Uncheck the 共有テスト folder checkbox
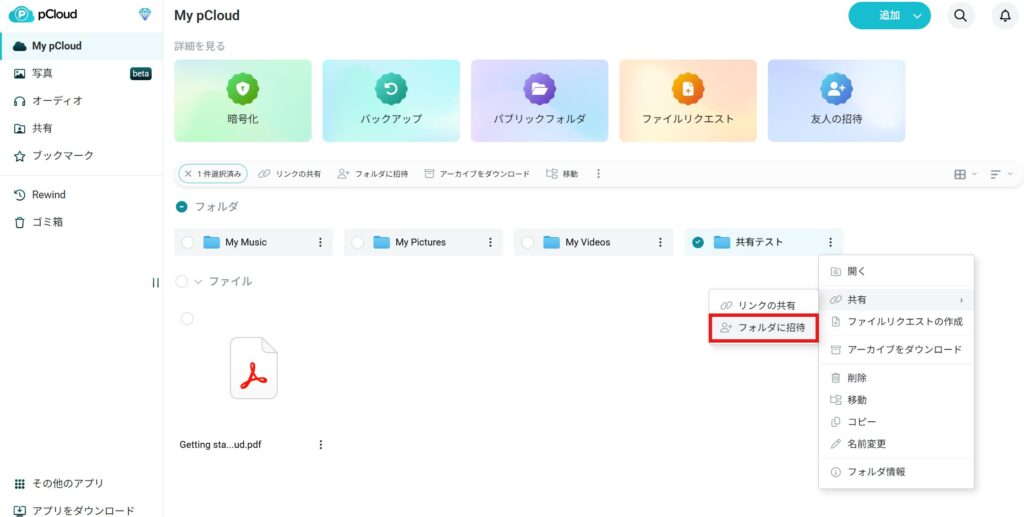Viewport: 1024px width, 517px height. pyautogui.click(x=698, y=242)
